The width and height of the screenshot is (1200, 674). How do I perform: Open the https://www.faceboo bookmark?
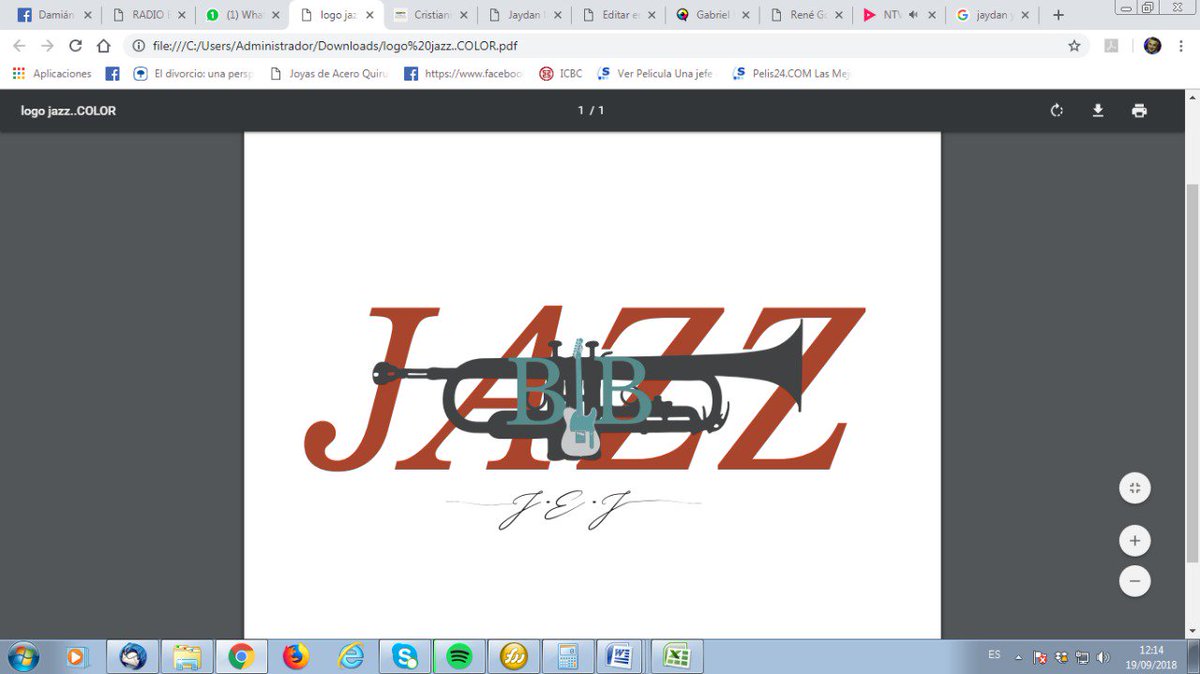pos(463,74)
